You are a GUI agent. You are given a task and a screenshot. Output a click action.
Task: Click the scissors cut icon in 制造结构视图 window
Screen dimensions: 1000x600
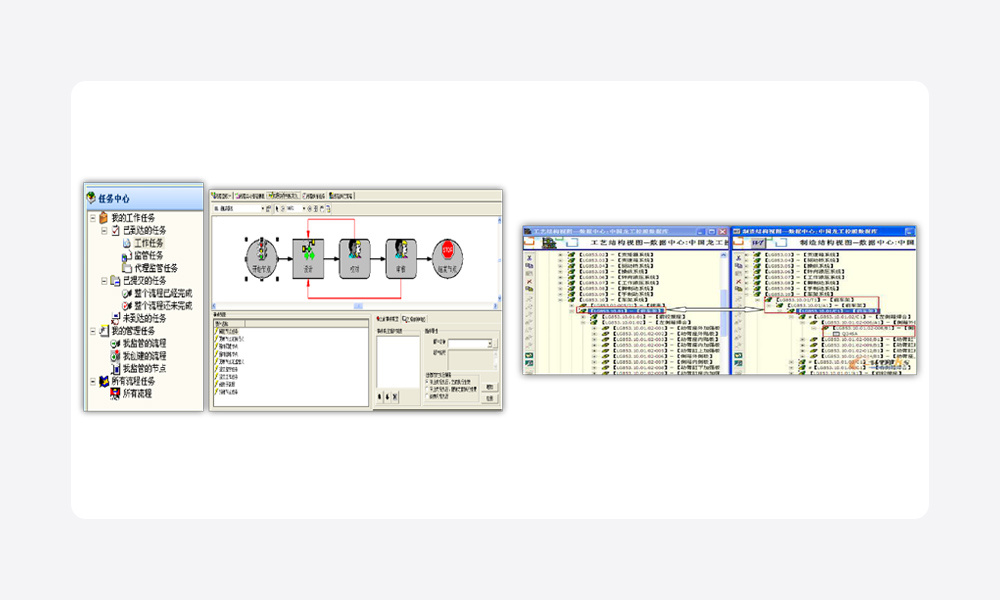point(739,258)
